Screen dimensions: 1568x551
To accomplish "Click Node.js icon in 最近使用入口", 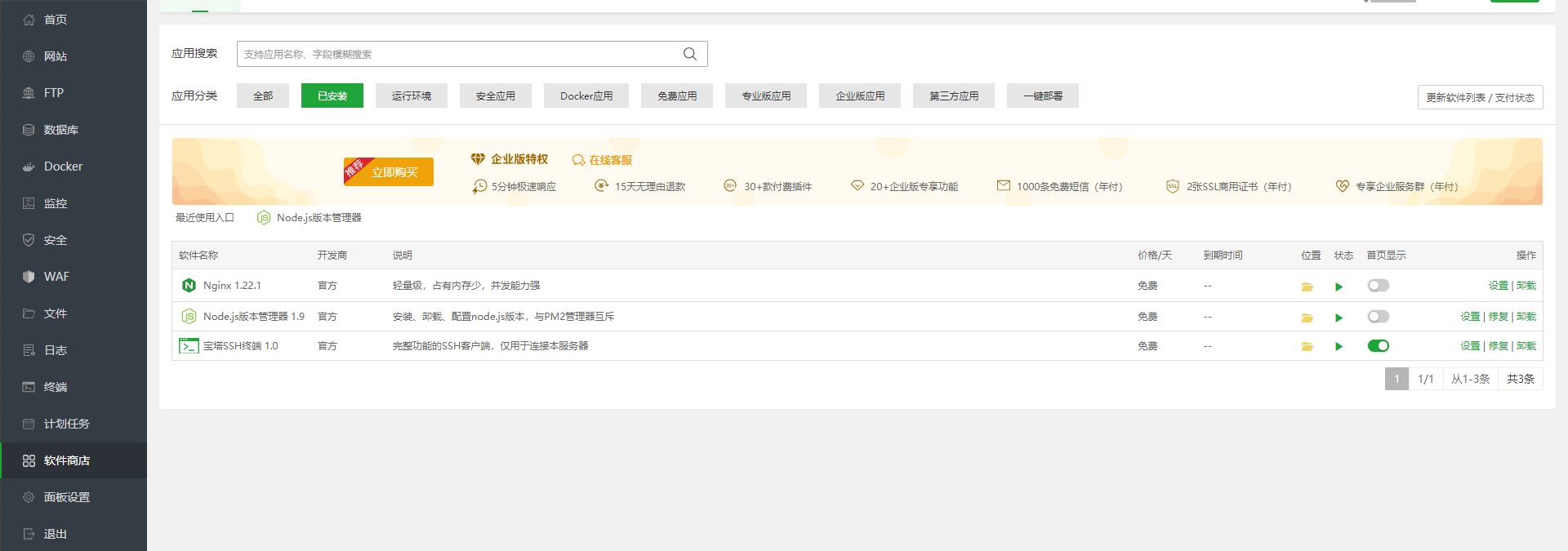I will [264, 218].
